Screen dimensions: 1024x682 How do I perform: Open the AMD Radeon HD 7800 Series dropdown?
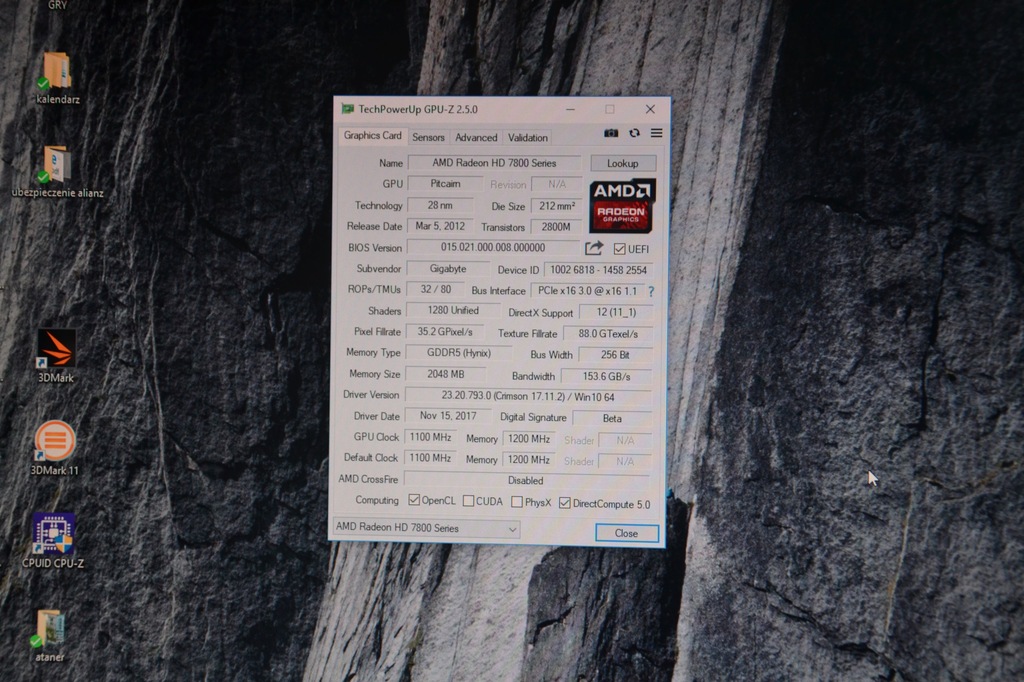(426, 528)
